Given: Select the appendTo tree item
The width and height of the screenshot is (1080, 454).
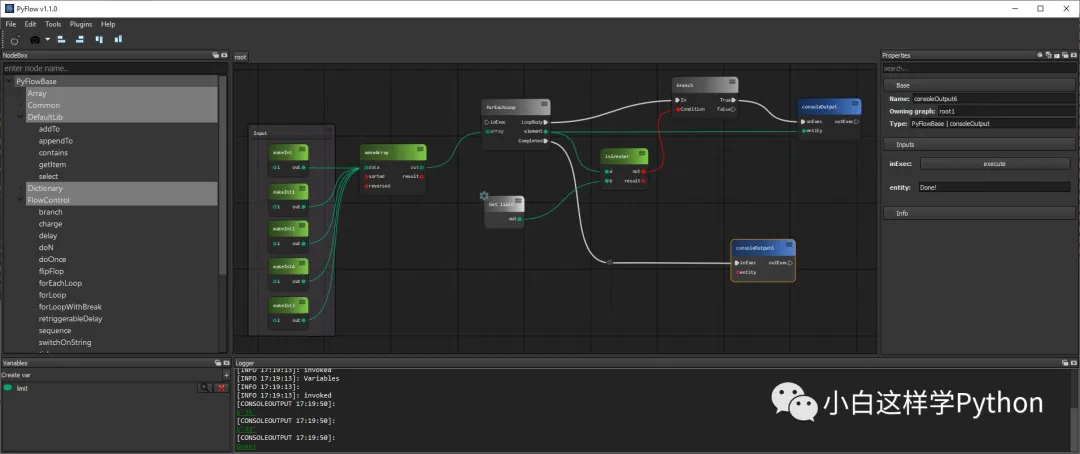Looking at the screenshot, I should [x=56, y=141].
